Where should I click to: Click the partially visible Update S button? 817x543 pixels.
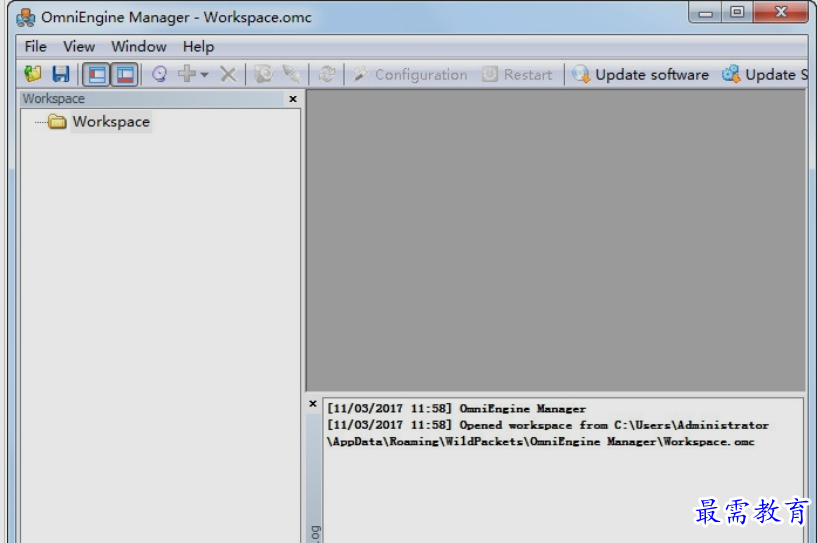pyautogui.click(x=765, y=75)
